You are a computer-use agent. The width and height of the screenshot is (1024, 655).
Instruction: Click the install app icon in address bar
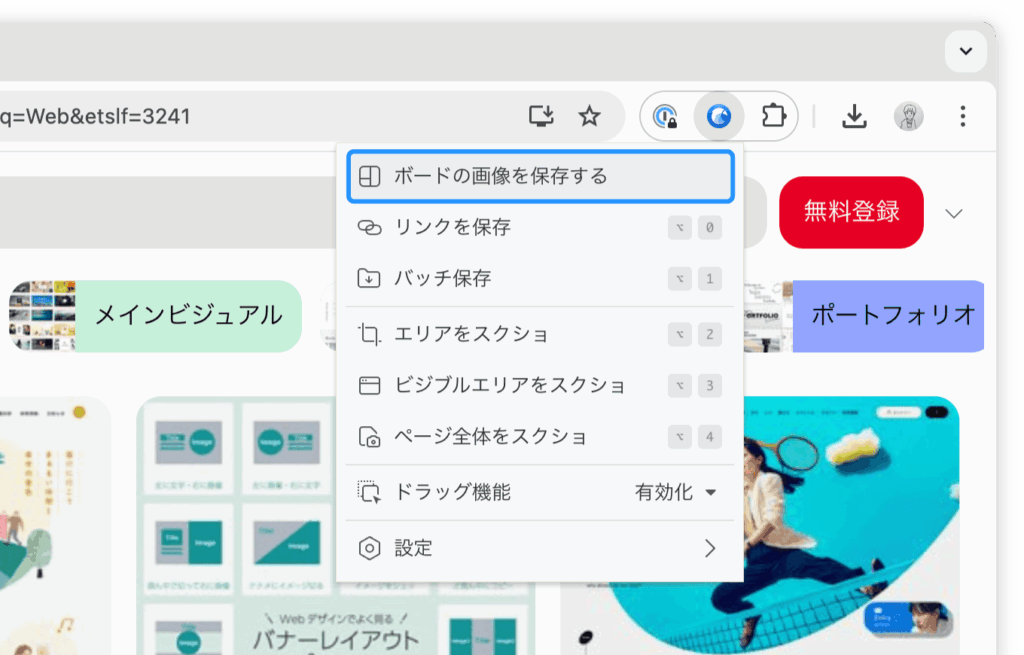point(541,117)
